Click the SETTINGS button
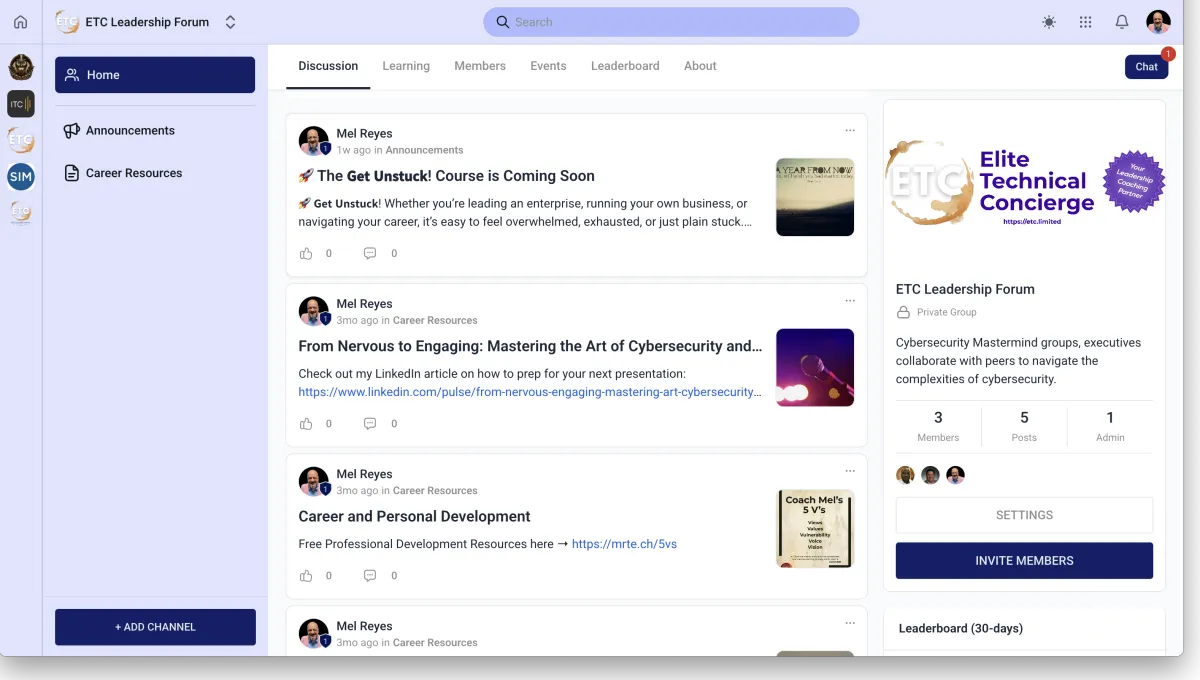 tap(1024, 515)
